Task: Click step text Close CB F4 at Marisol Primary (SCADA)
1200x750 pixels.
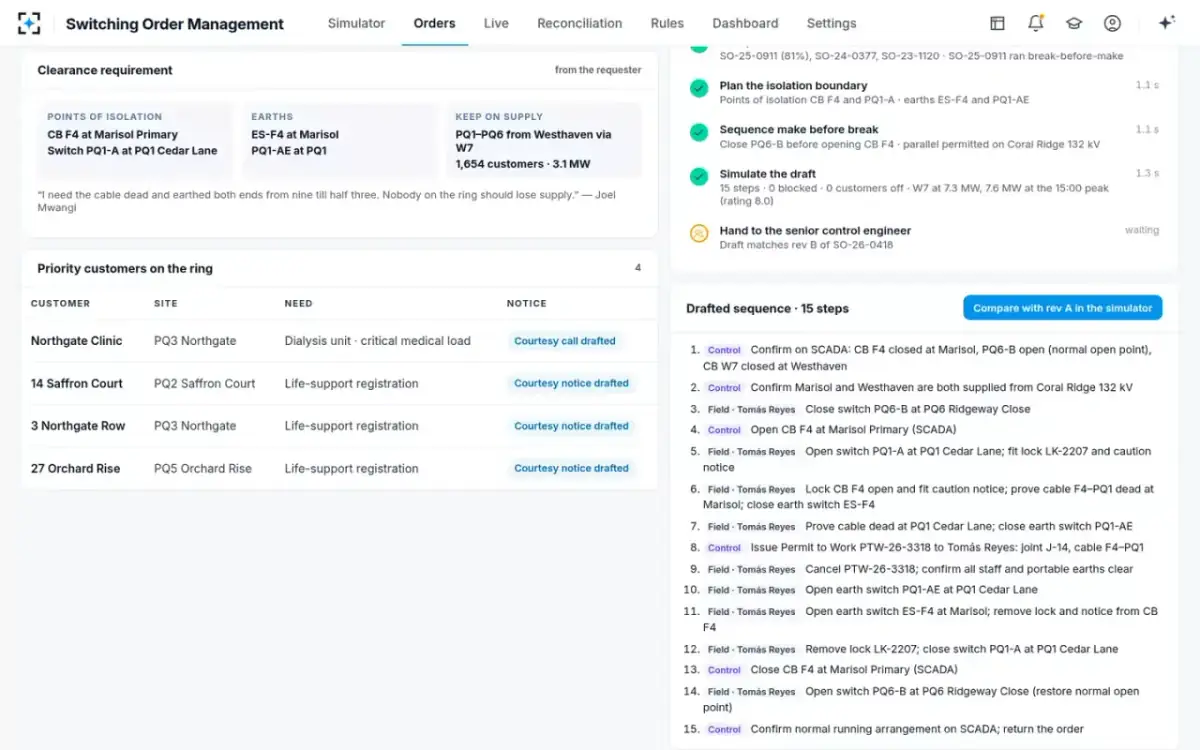Action: click(x=854, y=670)
